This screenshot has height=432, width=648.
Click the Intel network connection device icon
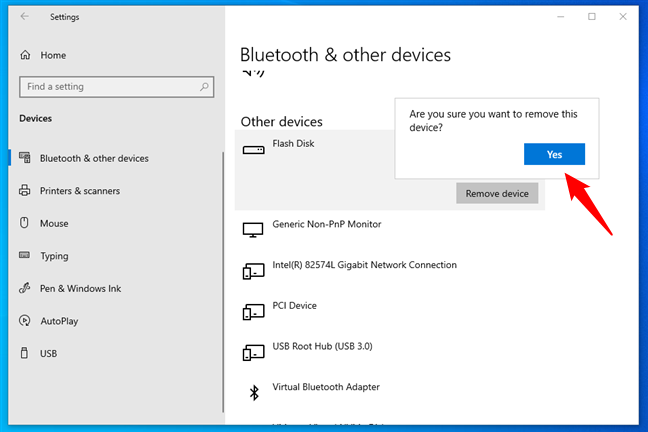point(253,271)
